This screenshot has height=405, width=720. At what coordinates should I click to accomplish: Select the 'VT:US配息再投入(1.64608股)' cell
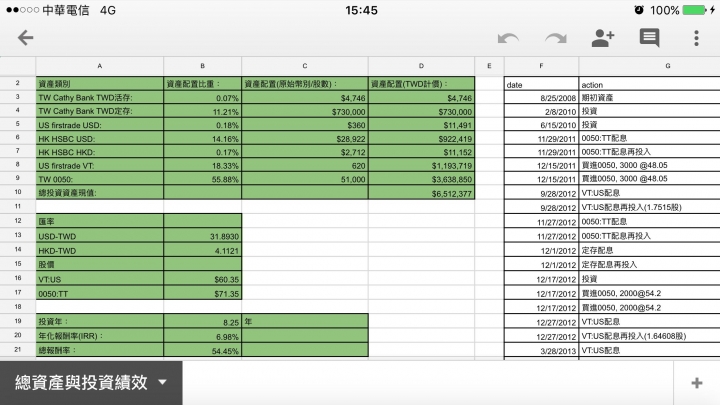649,336
